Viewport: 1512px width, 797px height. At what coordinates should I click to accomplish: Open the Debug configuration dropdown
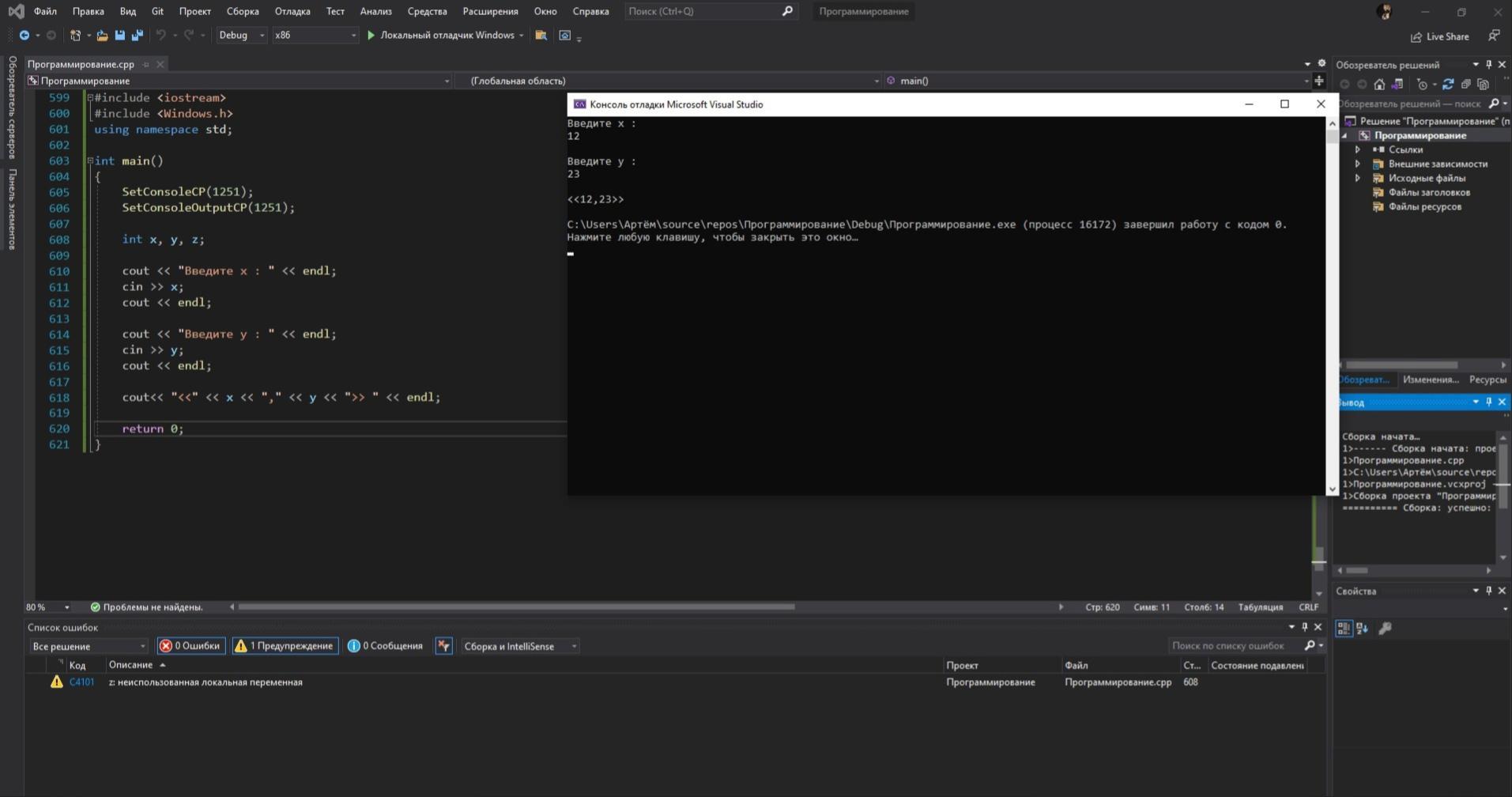click(241, 36)
